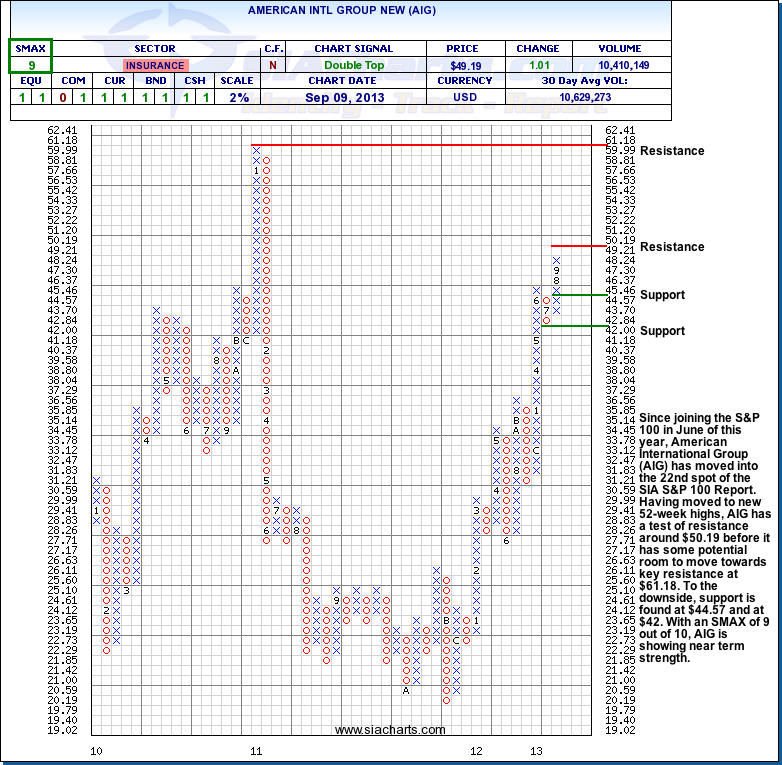Click the Resistance label near 50.19
This screenshot has height=765, width=782.
672,247
